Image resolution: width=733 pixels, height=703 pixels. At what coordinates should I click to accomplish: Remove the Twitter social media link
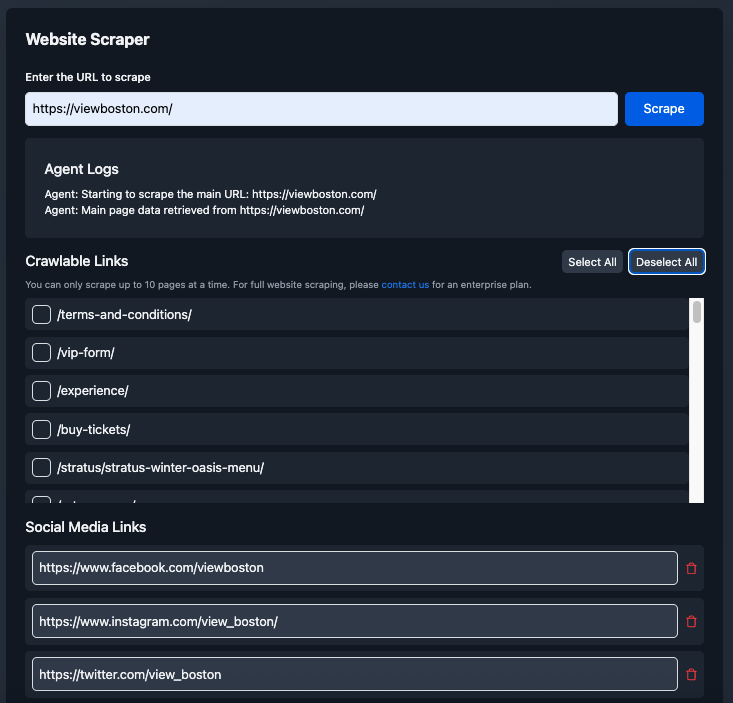[691, 674]
